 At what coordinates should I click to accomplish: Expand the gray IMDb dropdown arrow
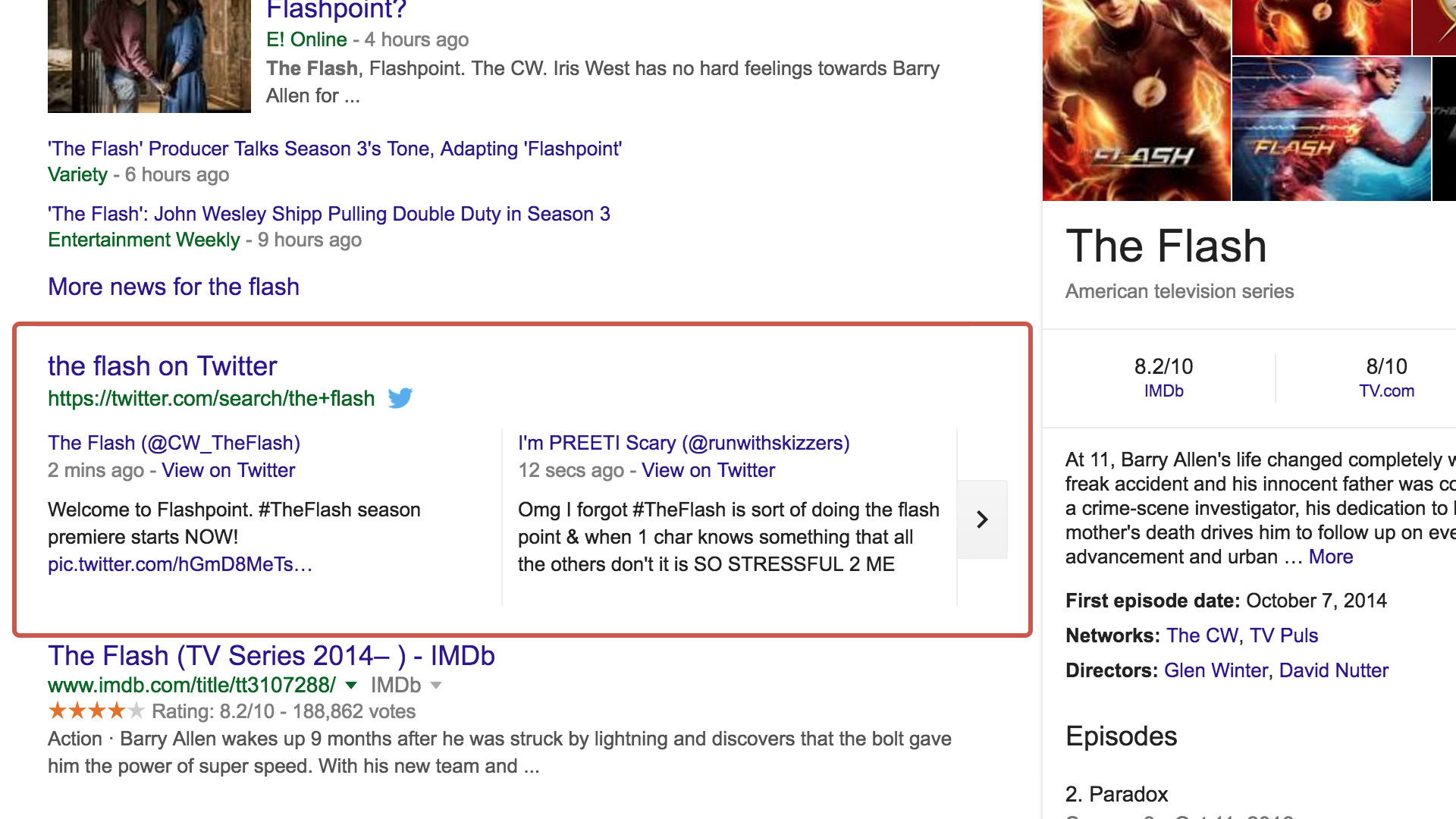pos(436,686)
